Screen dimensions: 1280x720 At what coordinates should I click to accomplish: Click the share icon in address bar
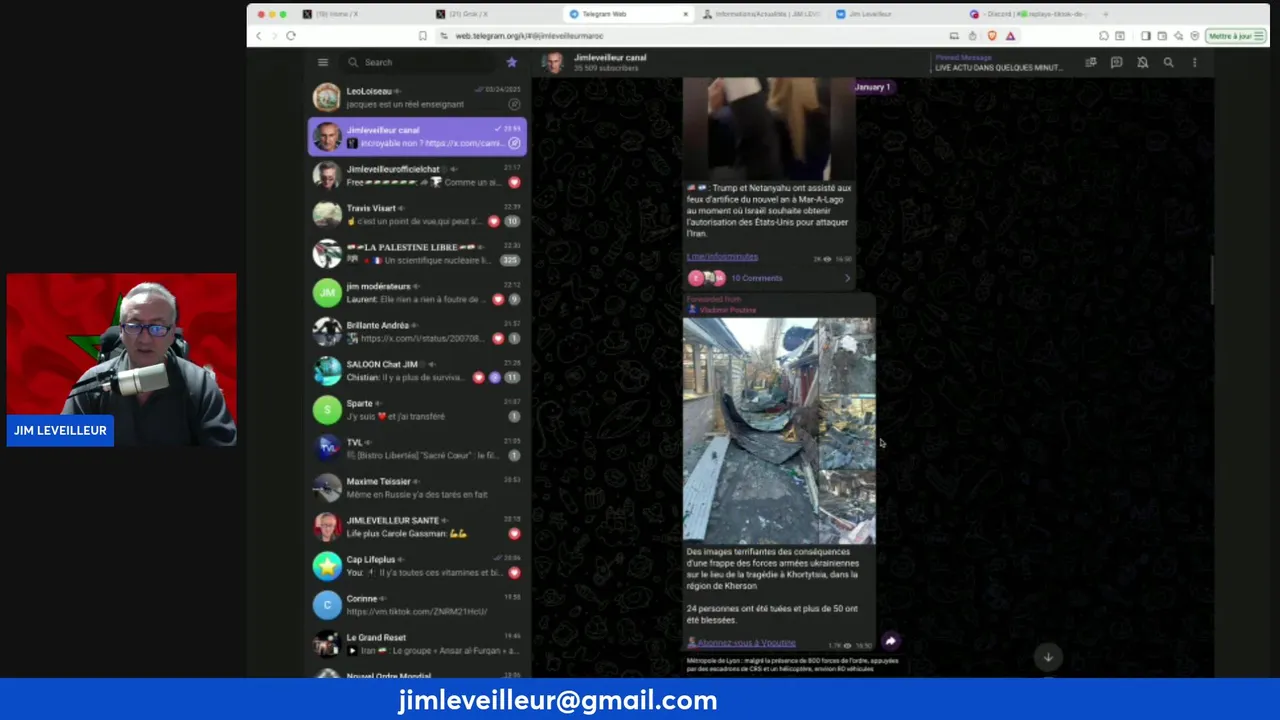pos(972,36)
